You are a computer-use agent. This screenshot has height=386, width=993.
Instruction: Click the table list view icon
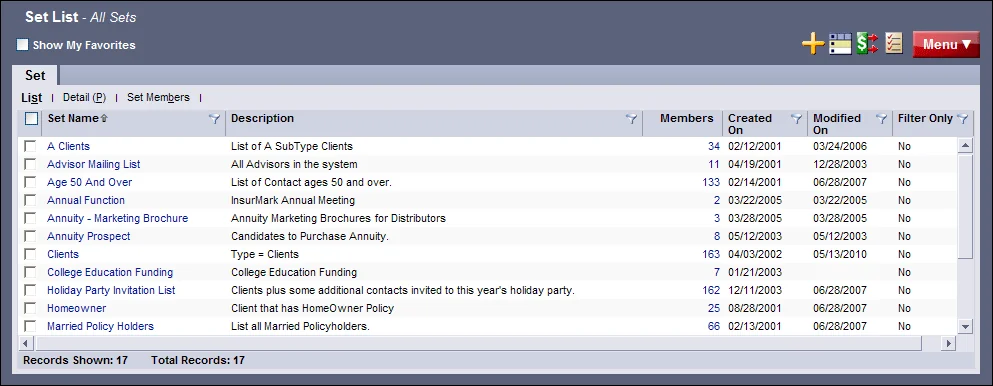pyautogui.click(x=840, y=44)
